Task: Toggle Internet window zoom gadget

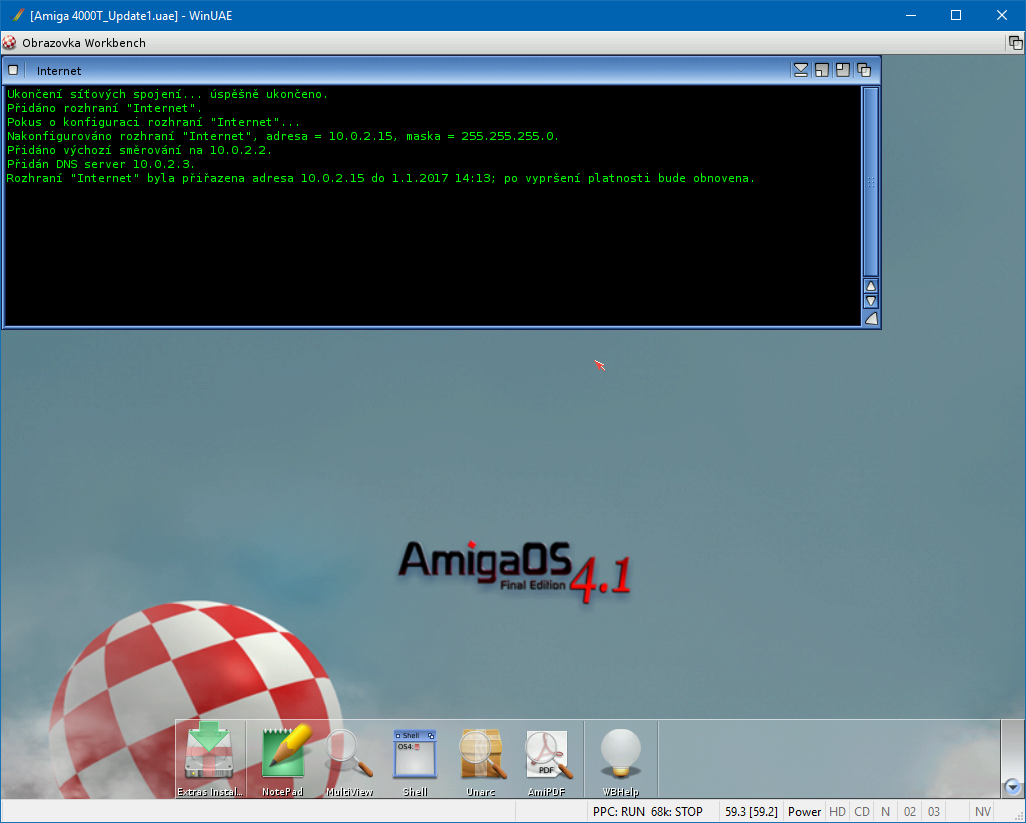Action: 843,70
